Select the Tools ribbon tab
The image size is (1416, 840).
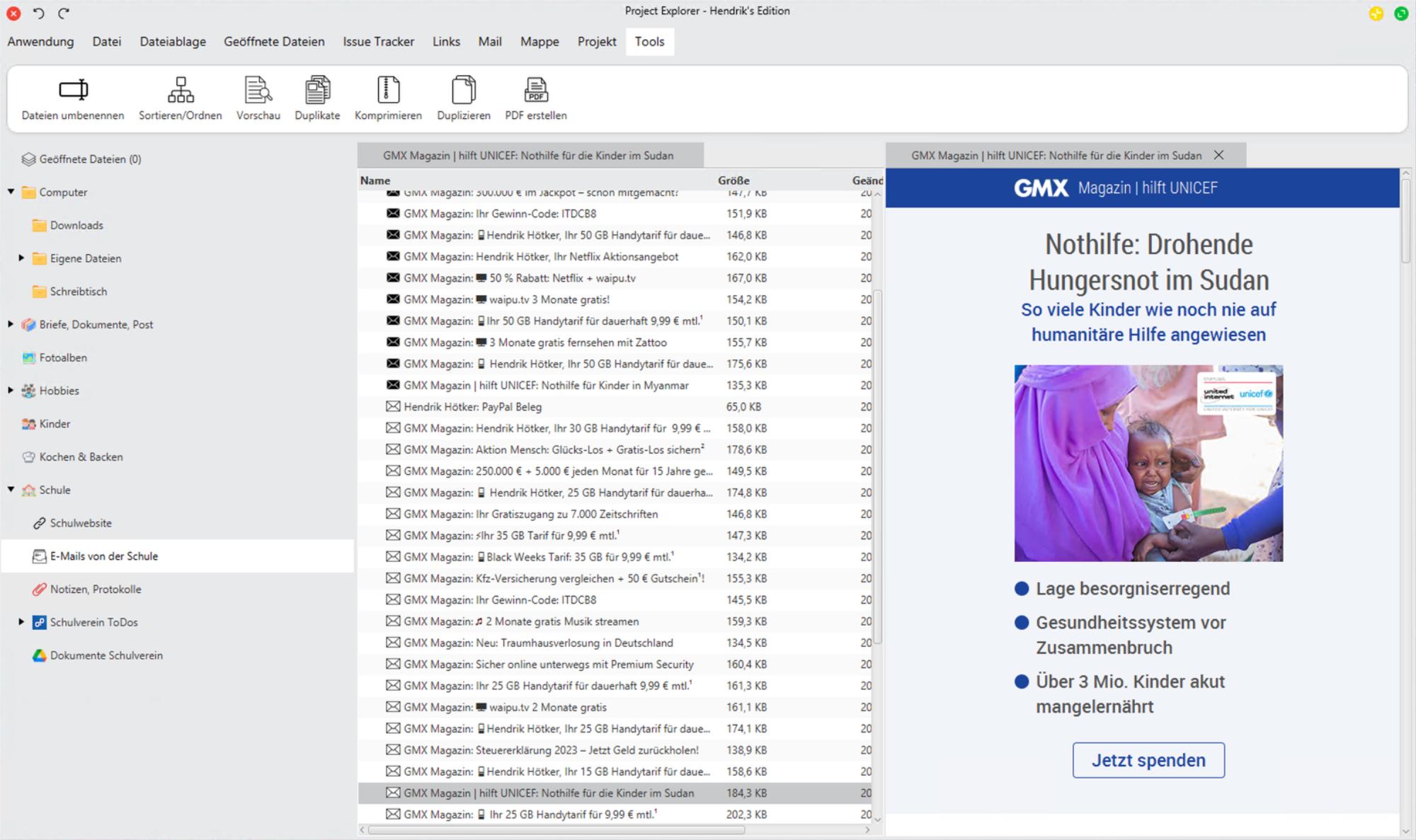(649, 42)
